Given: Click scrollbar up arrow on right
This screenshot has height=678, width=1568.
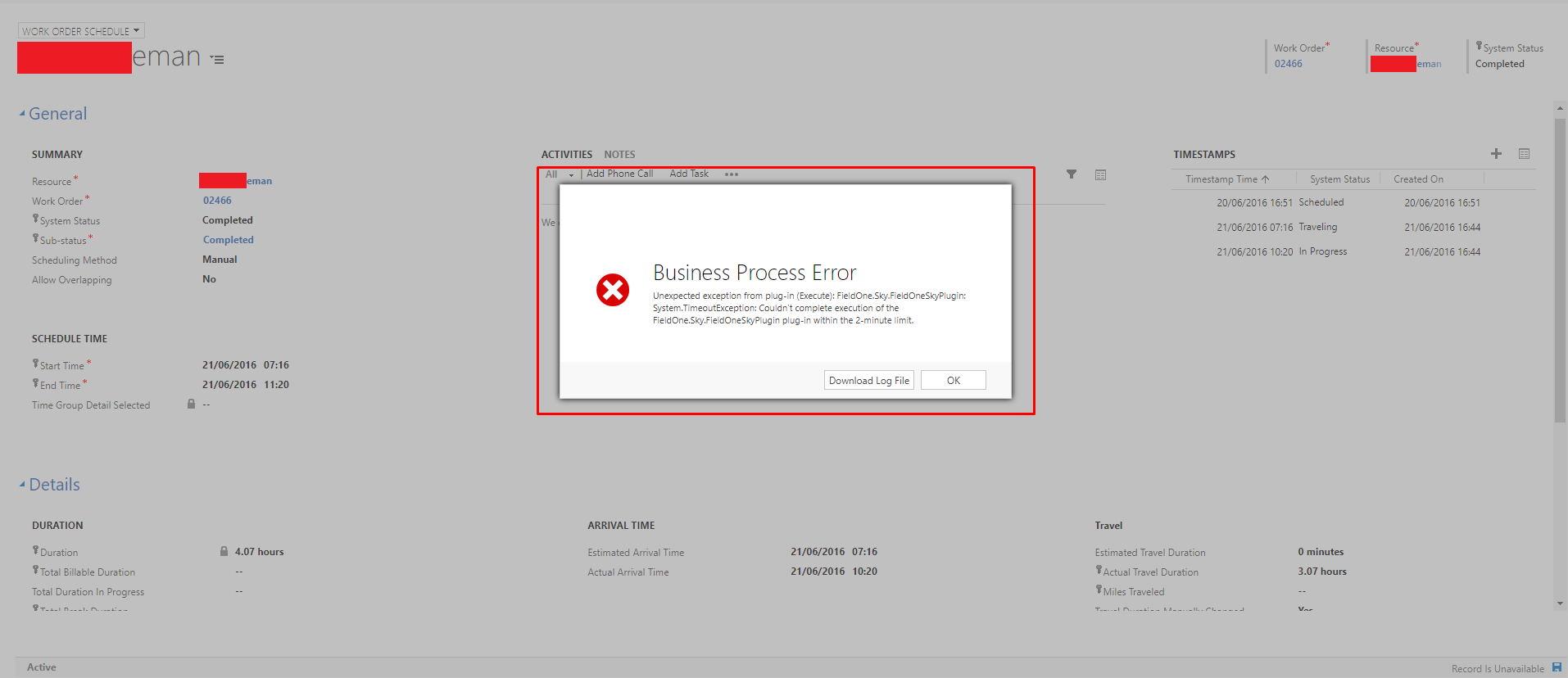Looking at the screenshot, I should tap(1560, 107).
